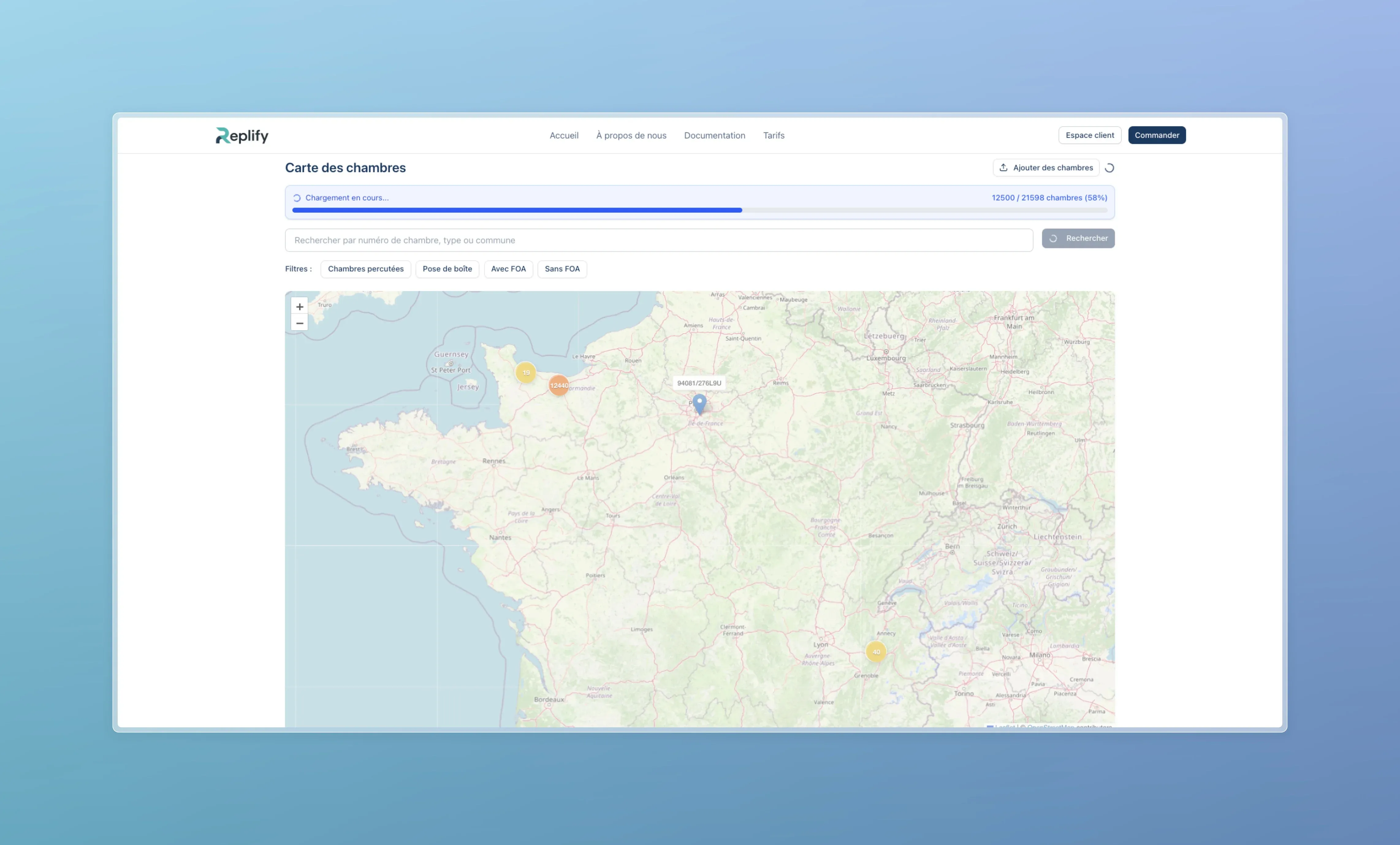The width and height of the screenshot is (1400, 845).
Task: Toggle the Pose de boîte filter
Action: (447, 269)
